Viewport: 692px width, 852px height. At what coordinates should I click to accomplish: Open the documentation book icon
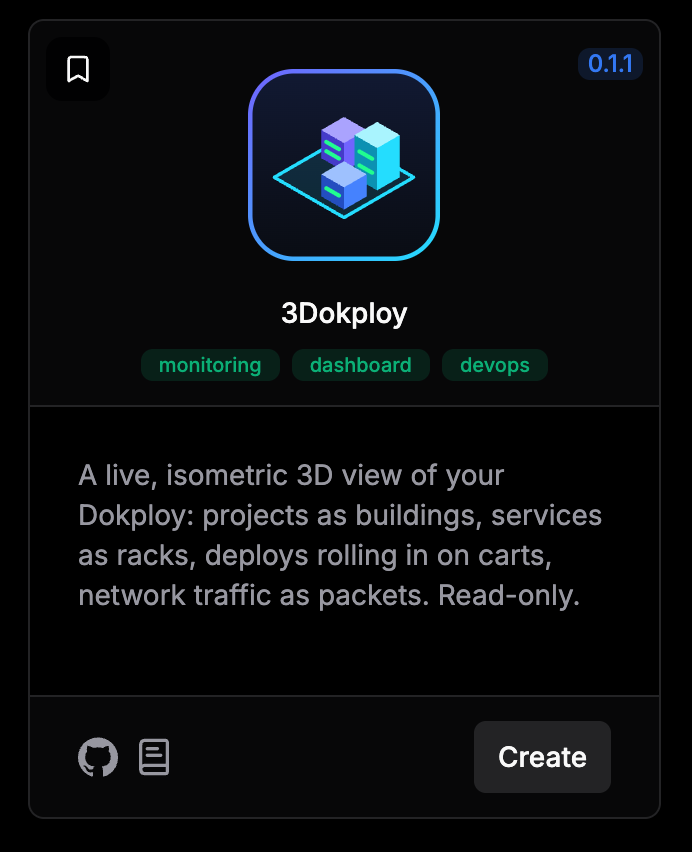(154, 757)
